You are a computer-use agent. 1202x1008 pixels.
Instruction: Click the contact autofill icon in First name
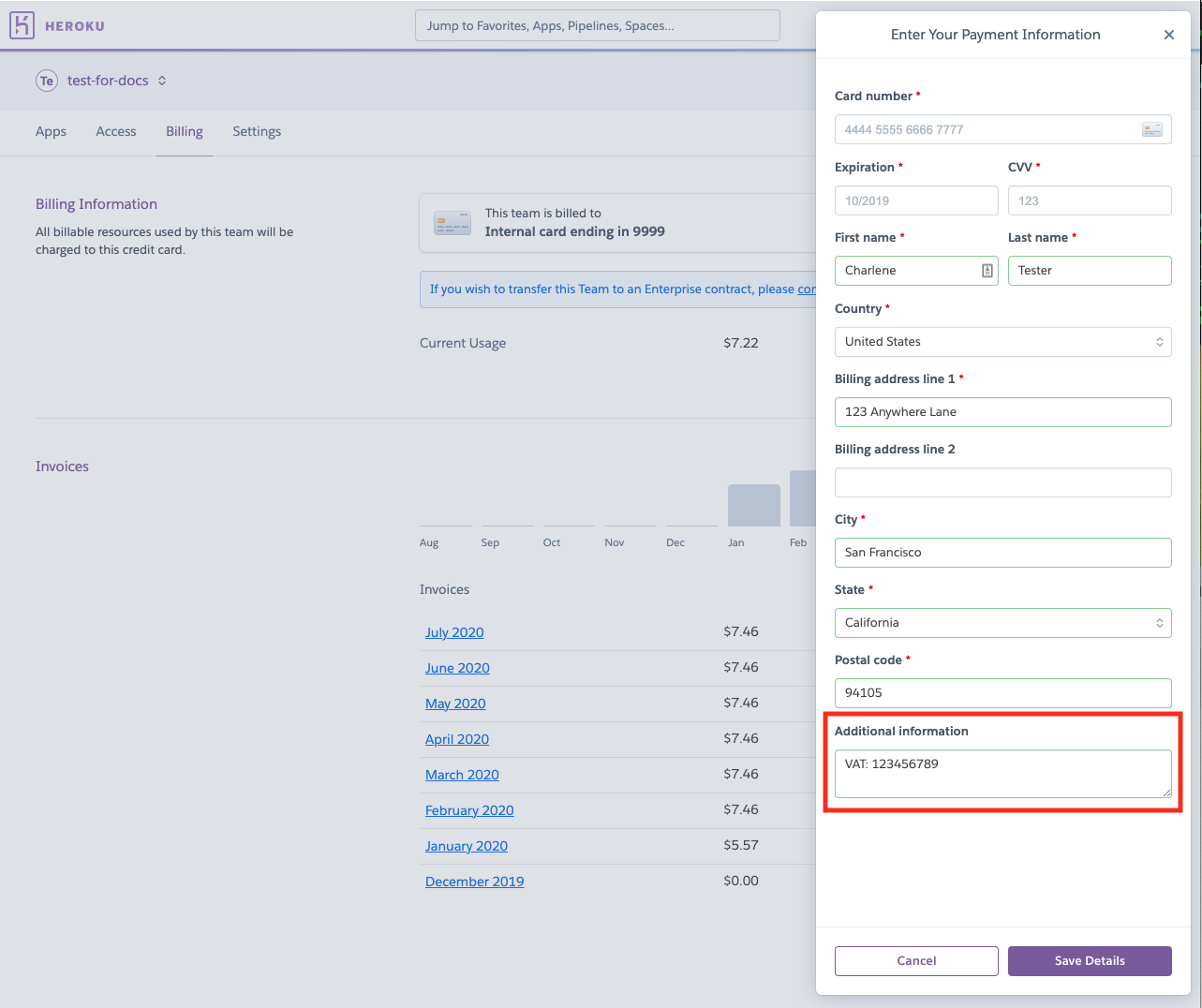pyautogui.click(x=987, y=271)
